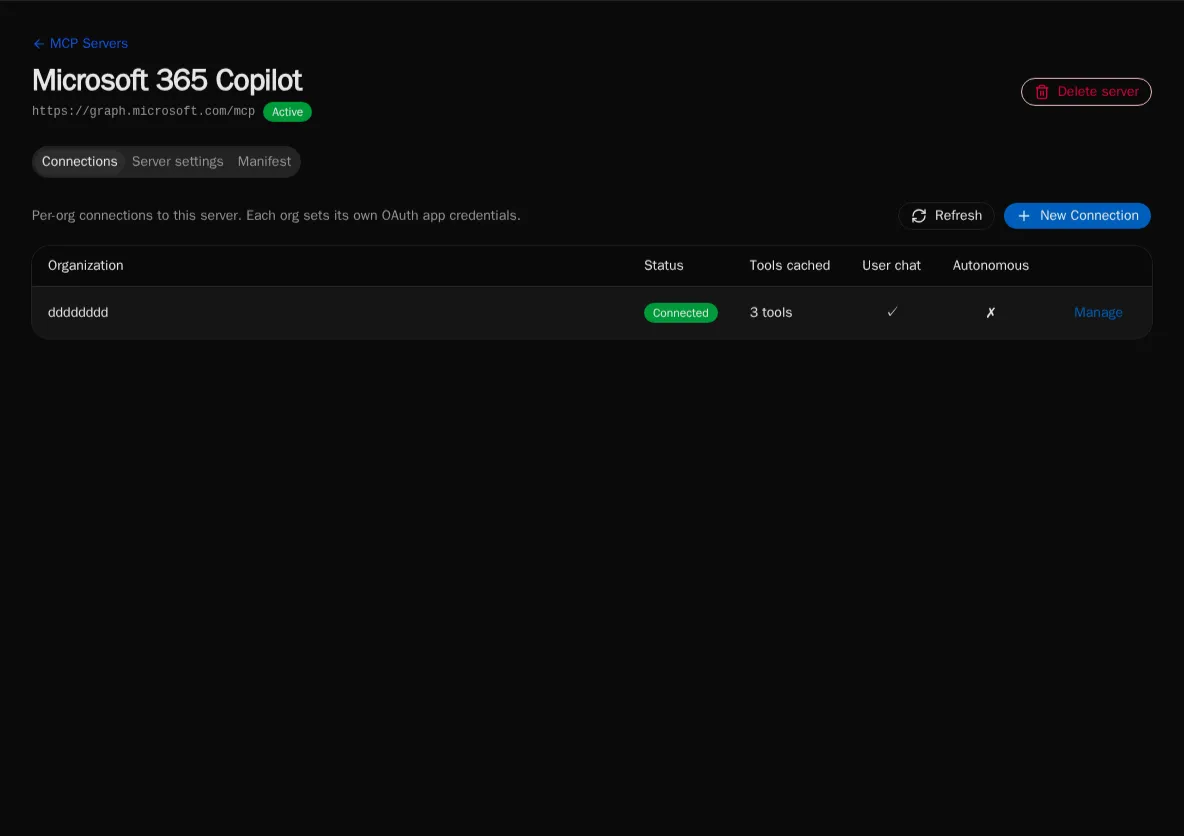Click the Status column header
1184x836 pixels.
click(x=664, y=266)
